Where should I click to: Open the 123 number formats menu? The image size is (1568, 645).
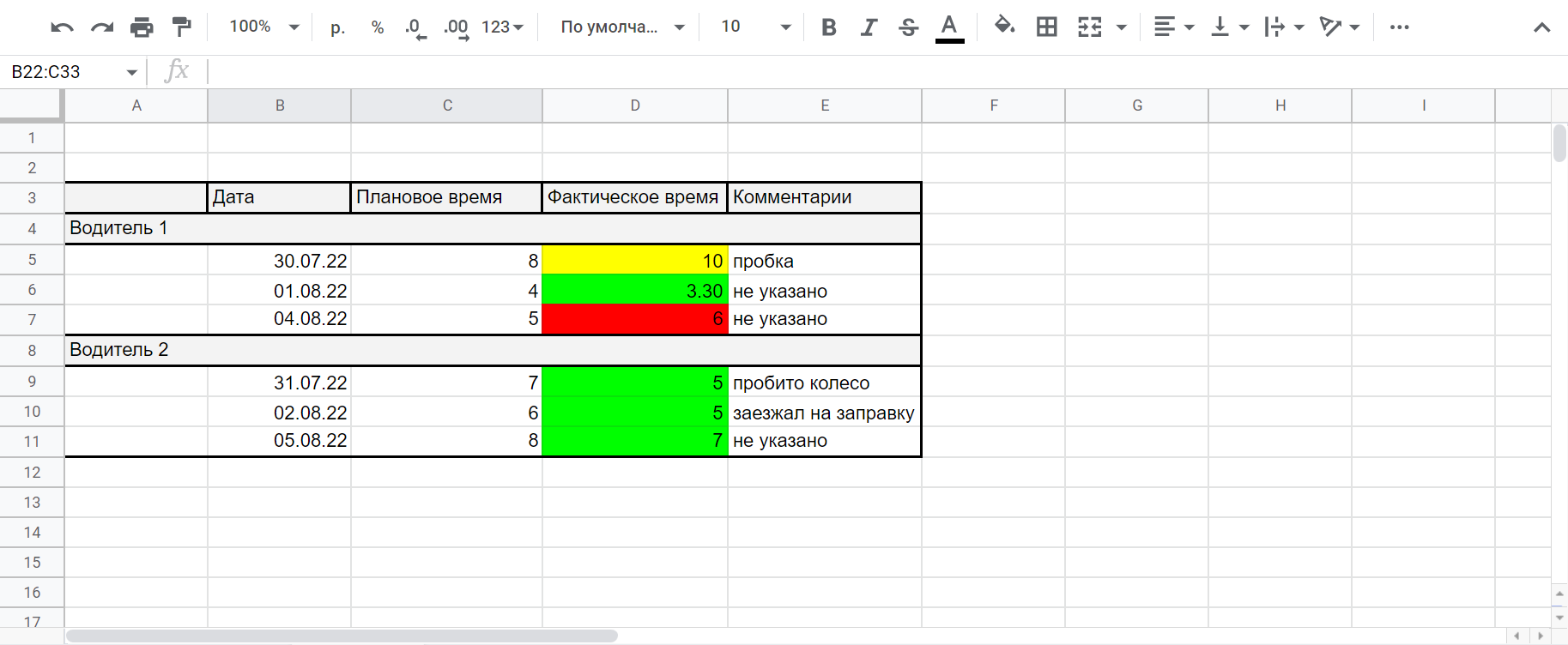(502, 27)
